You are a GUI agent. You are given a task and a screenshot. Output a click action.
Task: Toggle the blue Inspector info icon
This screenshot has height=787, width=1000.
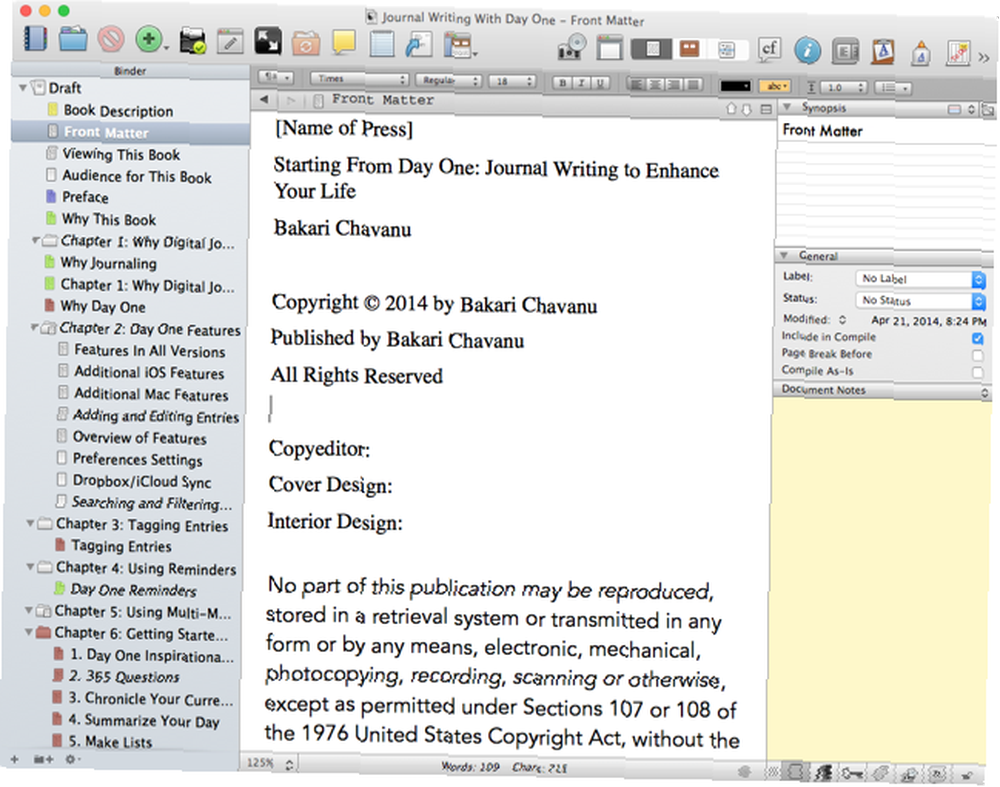tap(807, 50)
